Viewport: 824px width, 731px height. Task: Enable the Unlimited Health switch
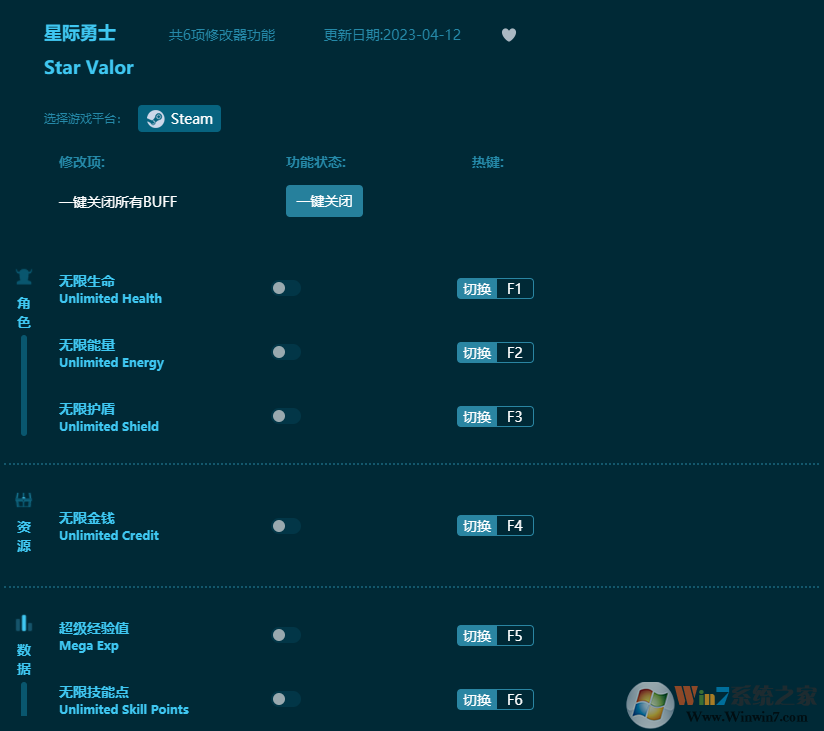pos(286,288)
